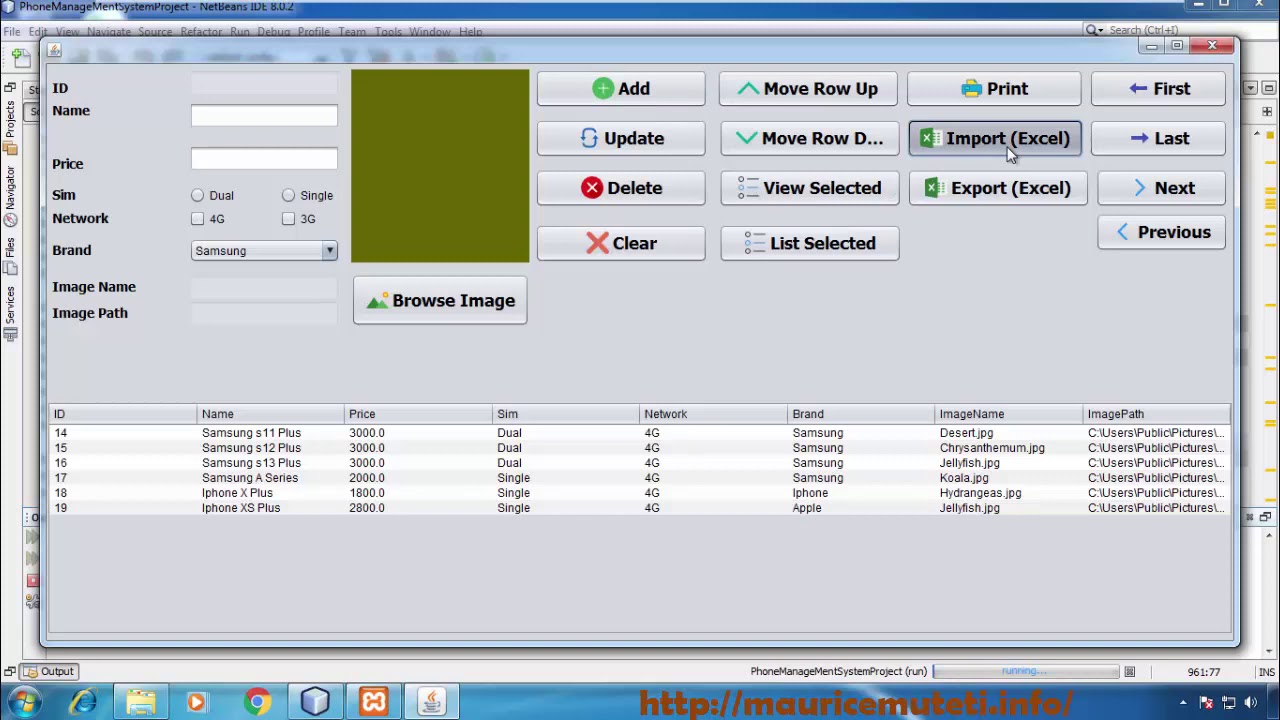Select the Dual sim radio button
This screenshot has height=720, width=1280.
[x=197, y=196]
